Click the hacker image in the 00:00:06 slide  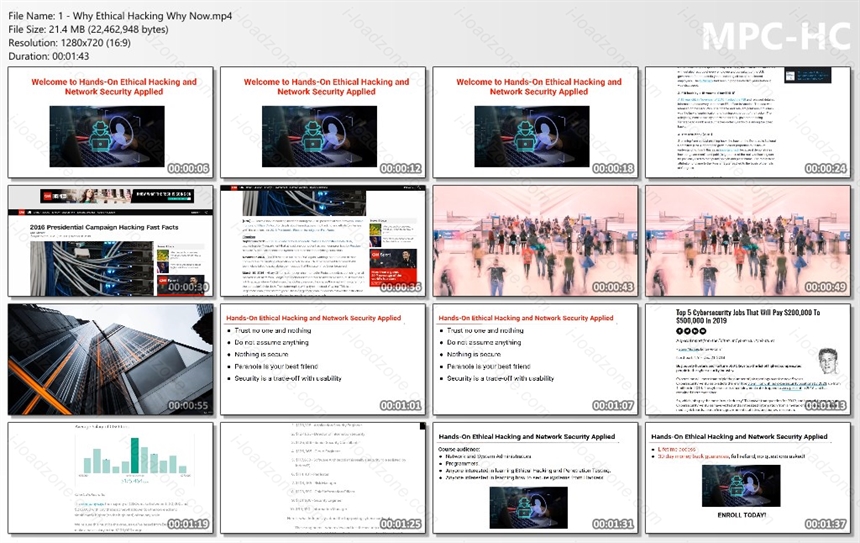point(107,137)
